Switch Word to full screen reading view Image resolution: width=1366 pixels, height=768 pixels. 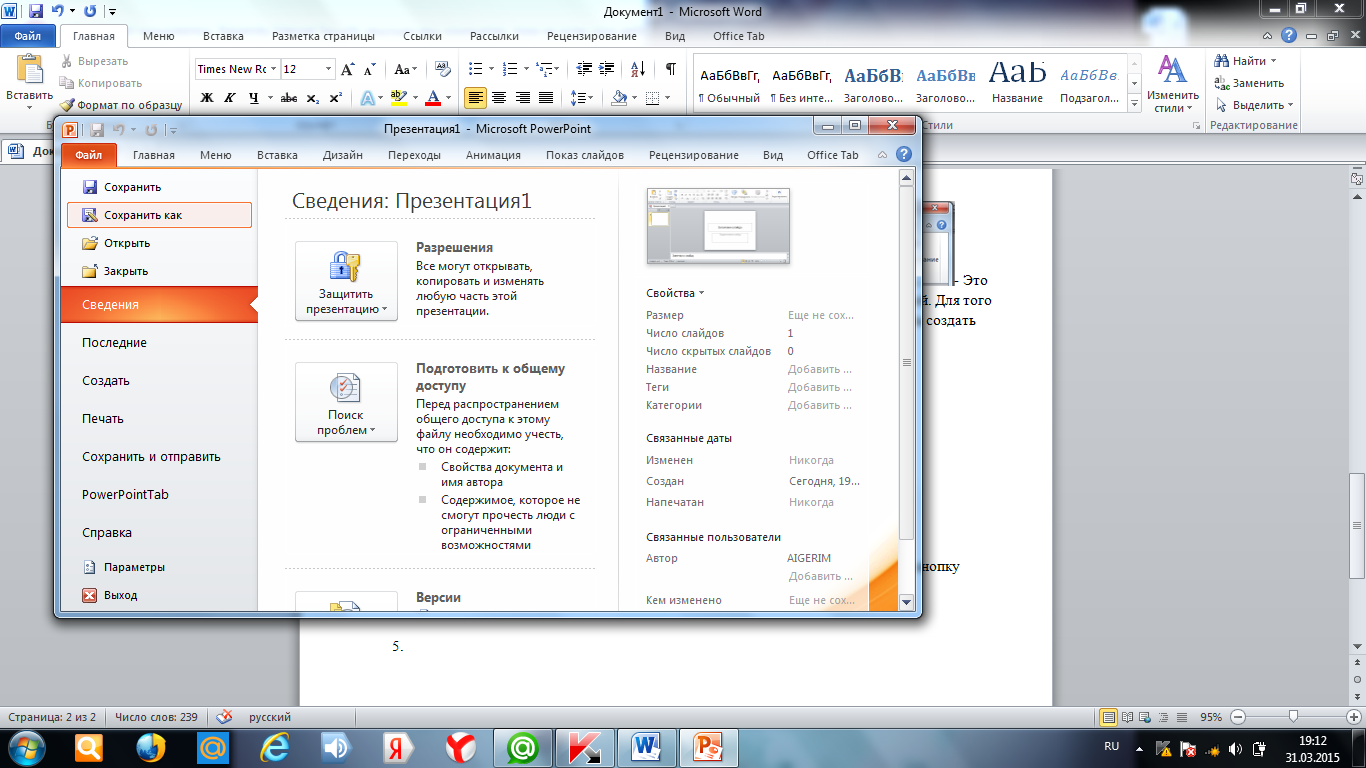click(x=1128, y=717)
